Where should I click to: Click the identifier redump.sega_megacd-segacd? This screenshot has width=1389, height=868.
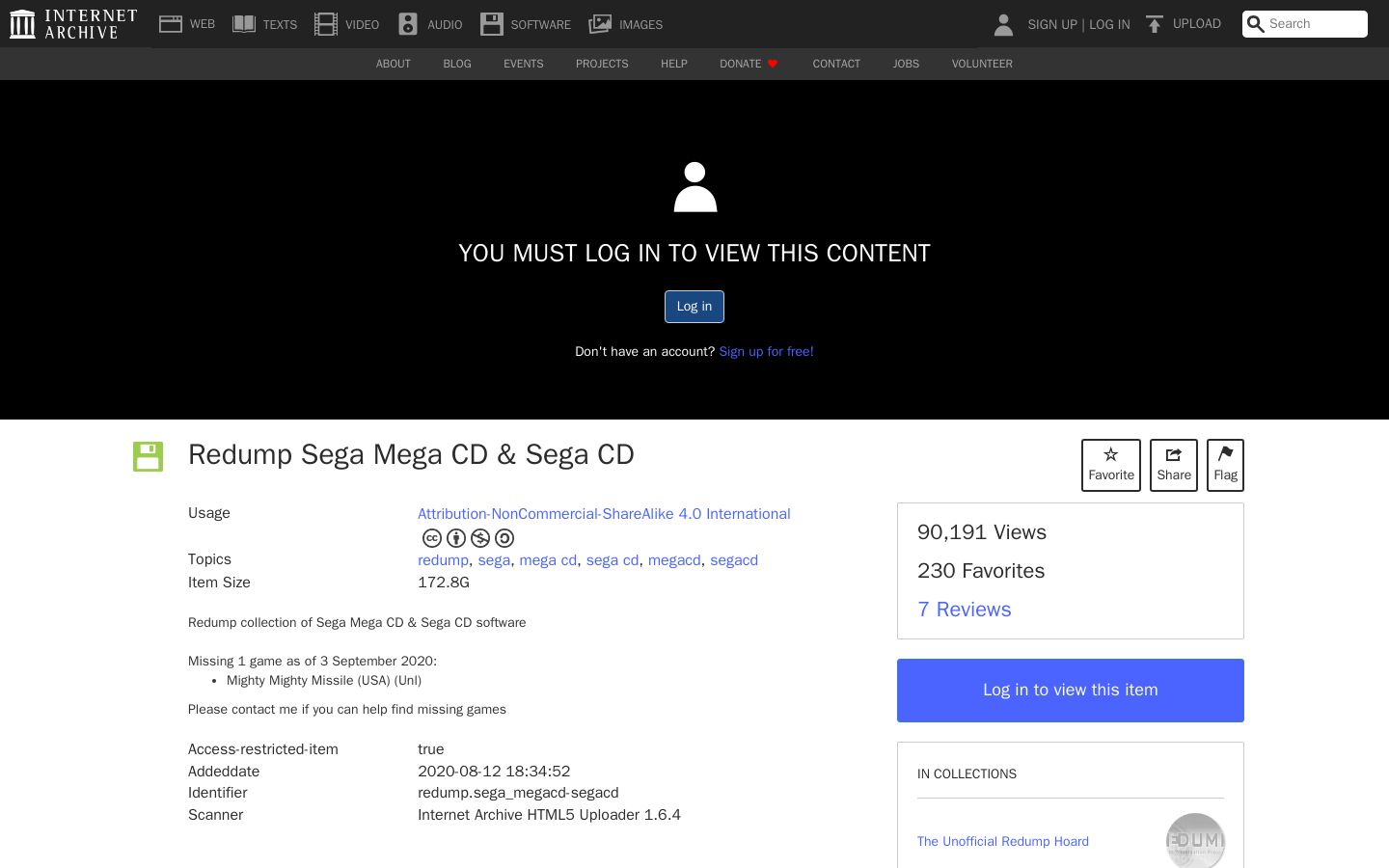(518, 793)
